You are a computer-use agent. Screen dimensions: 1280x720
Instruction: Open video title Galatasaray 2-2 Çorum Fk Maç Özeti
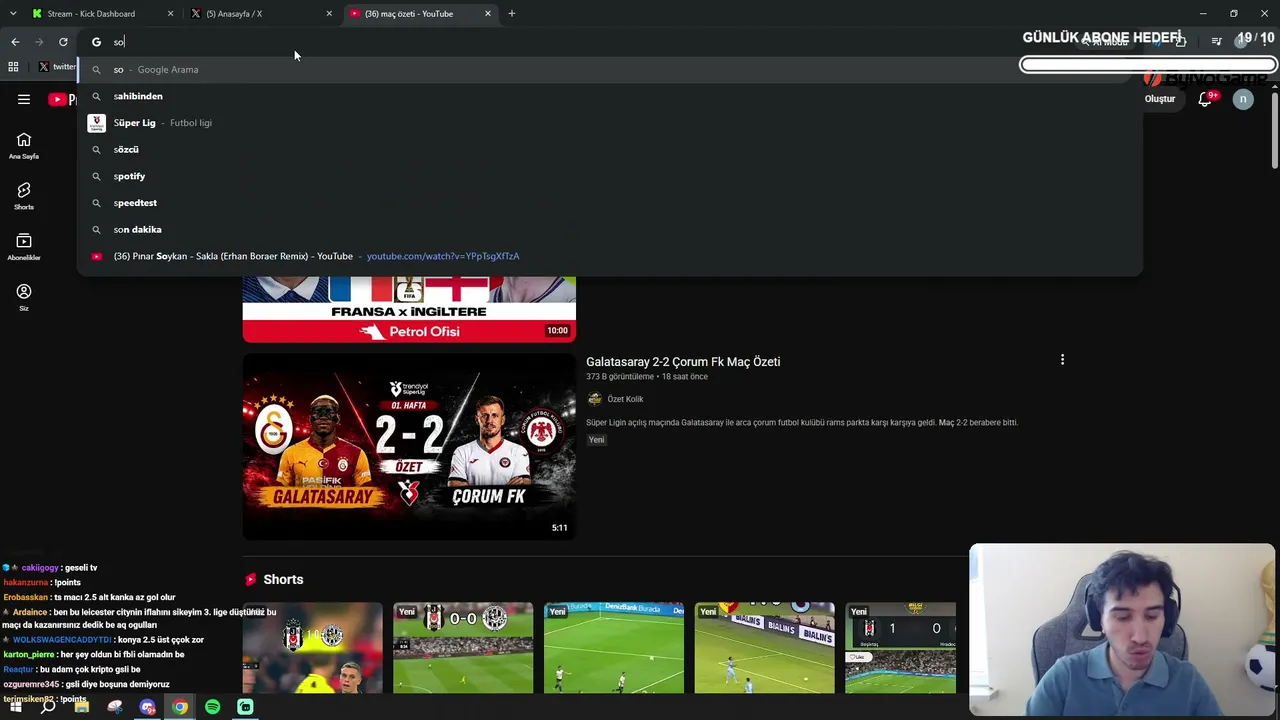(x=683, y=362)
